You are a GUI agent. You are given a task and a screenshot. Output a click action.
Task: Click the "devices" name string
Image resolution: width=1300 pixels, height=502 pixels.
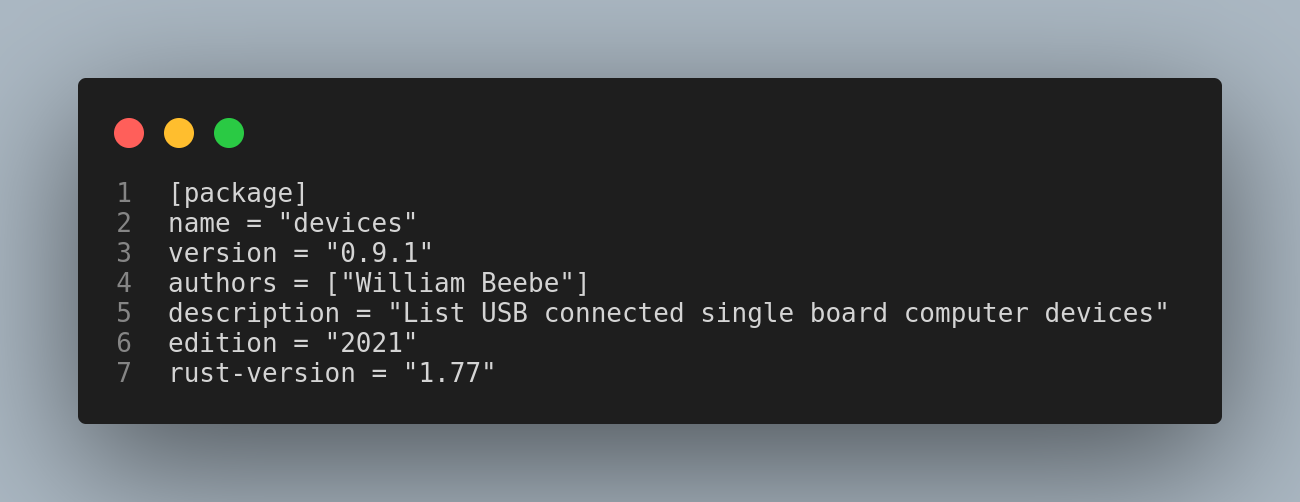point(347,223)
